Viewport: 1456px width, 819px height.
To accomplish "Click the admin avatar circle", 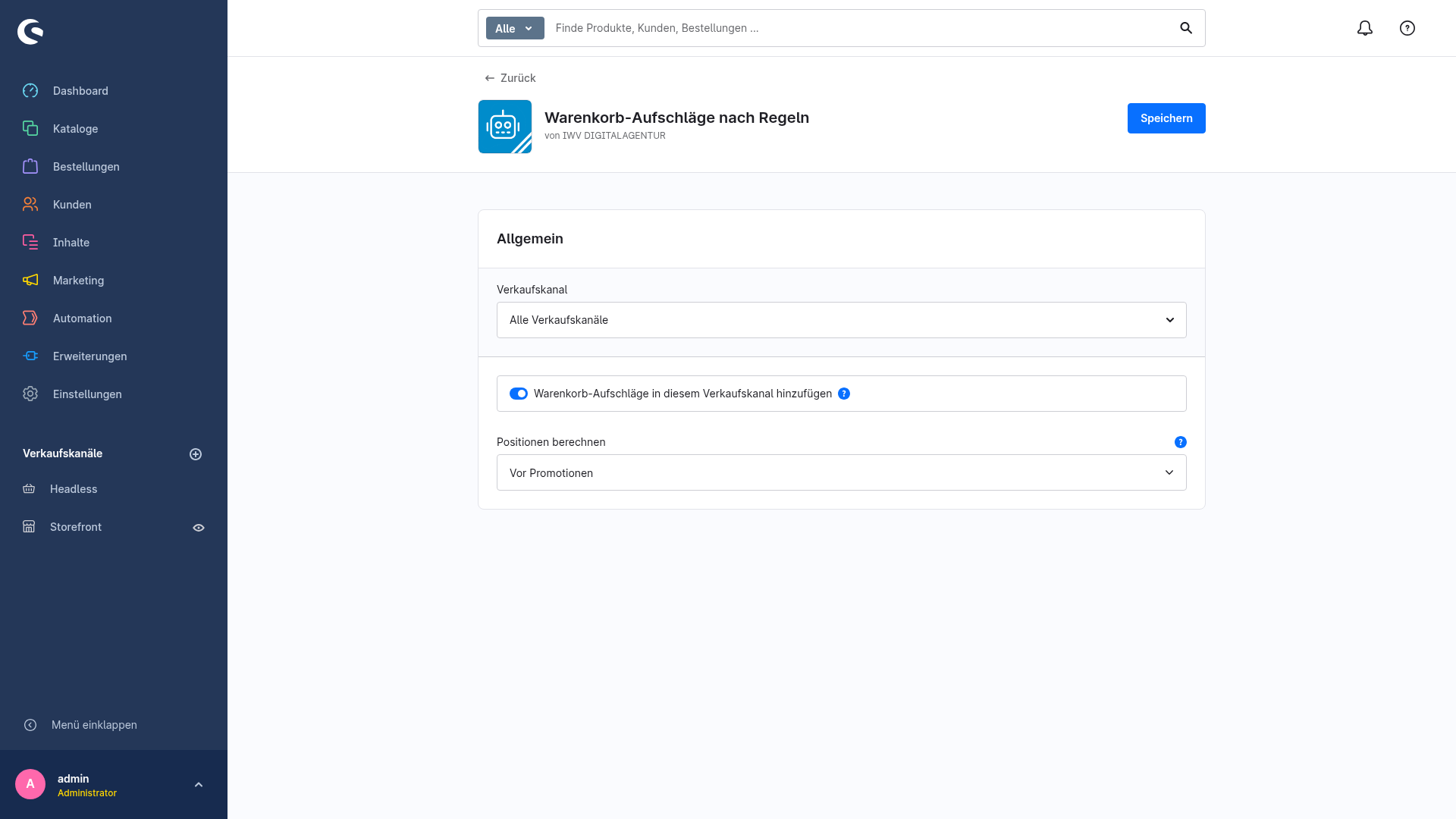I will 30,784.
